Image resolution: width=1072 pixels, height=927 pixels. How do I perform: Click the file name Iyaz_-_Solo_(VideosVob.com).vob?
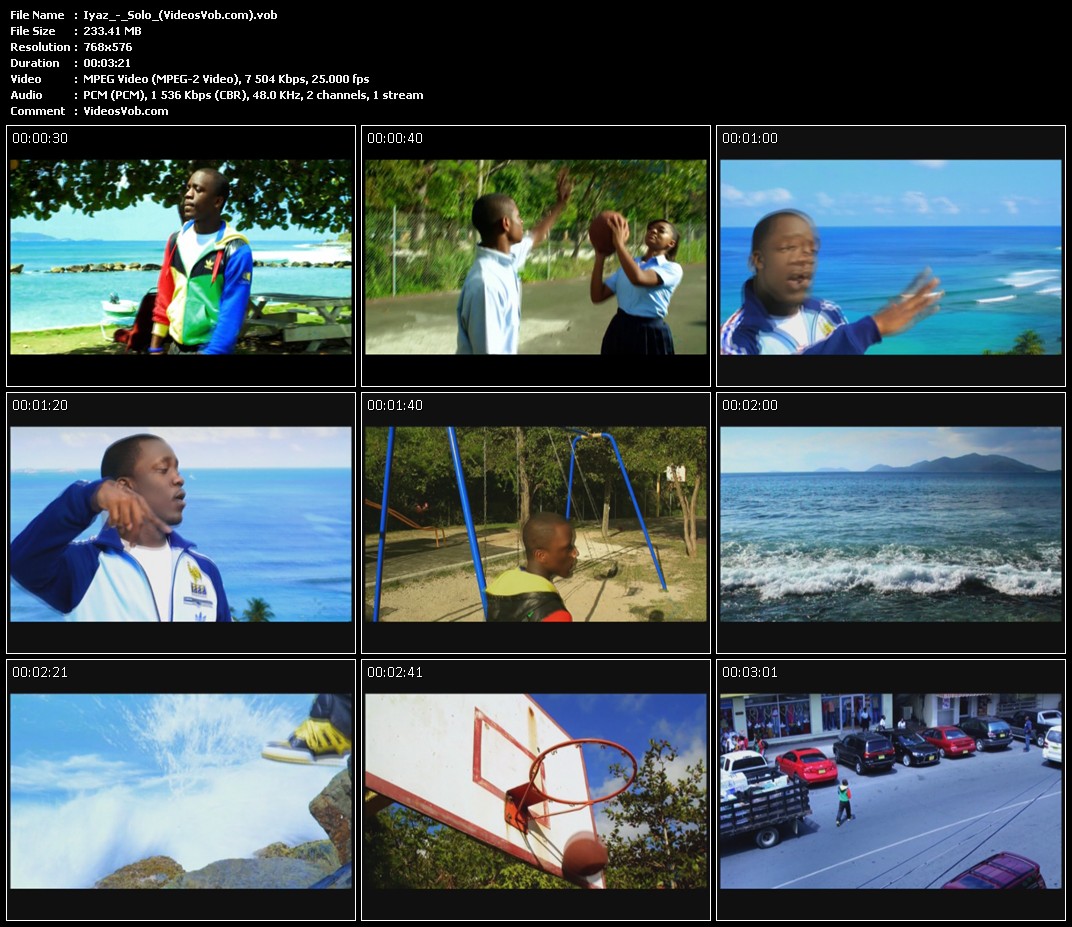[180, 15]
